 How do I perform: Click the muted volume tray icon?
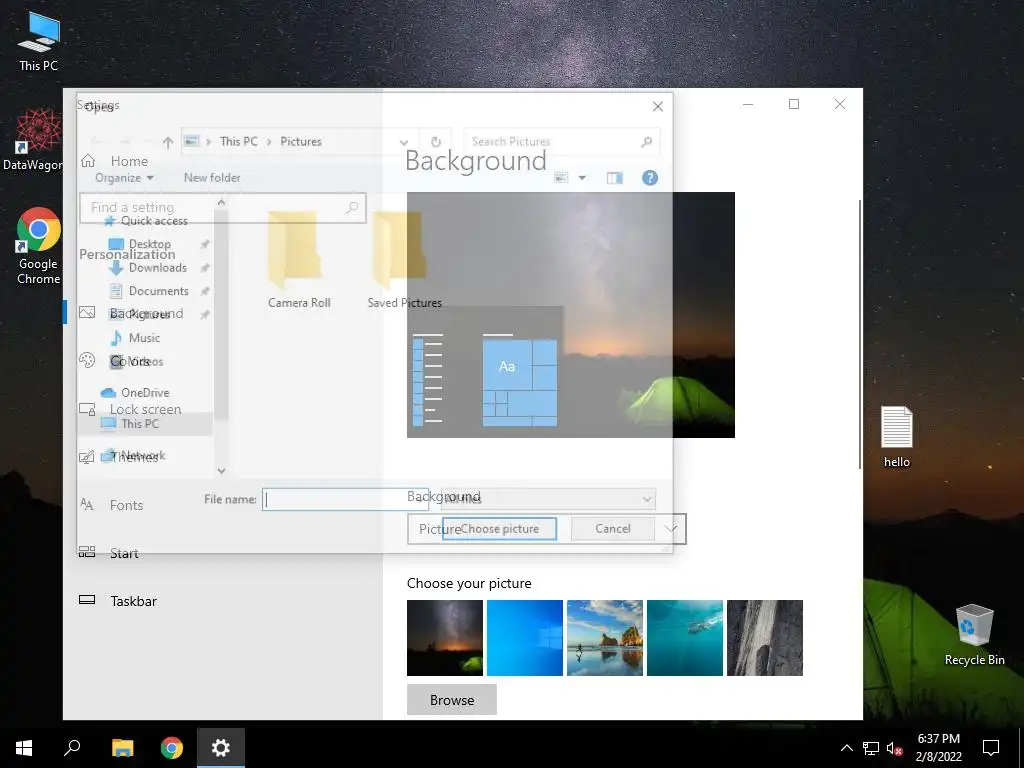tap(895, 748)
